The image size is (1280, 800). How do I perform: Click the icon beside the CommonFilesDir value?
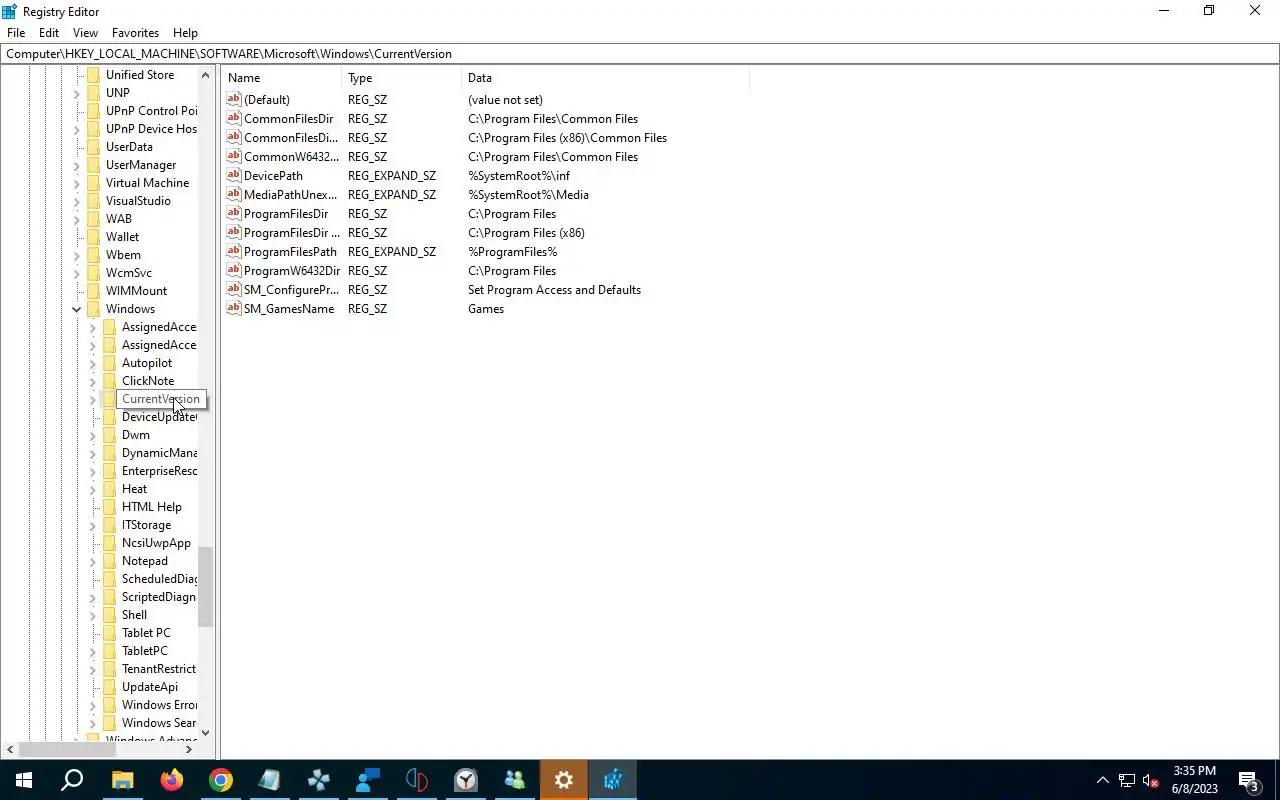[234, 118]
